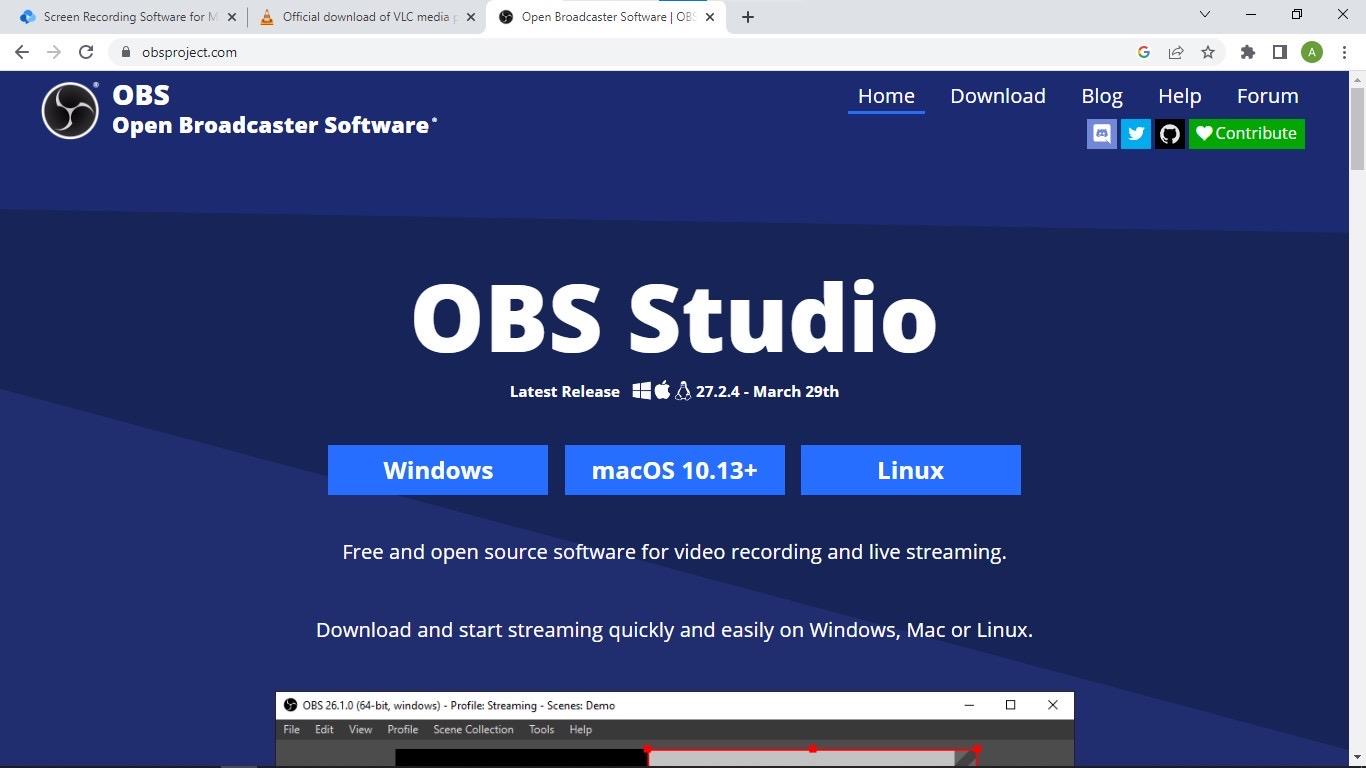Open the Blog nav item

pos(1102,96)
